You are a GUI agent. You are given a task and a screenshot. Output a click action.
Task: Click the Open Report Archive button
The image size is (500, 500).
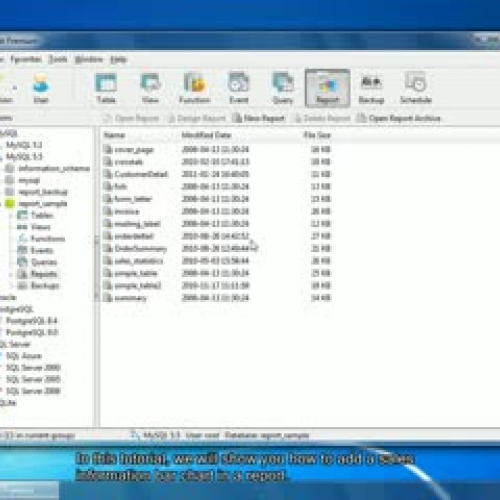(399, 118)
